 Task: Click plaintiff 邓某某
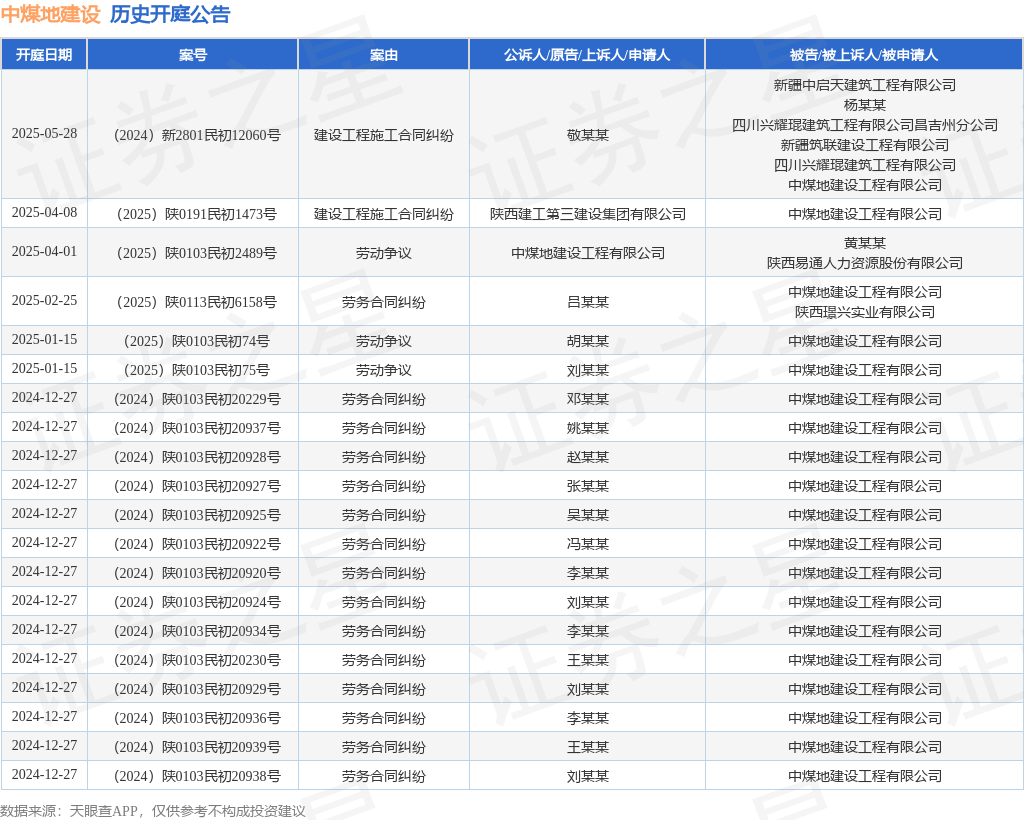pos(588,399)
